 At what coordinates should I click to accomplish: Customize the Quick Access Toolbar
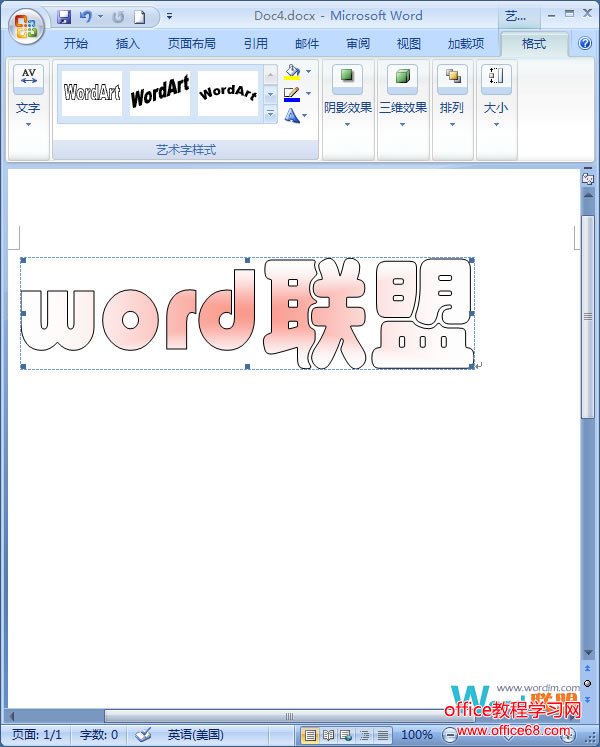(169, 17)
